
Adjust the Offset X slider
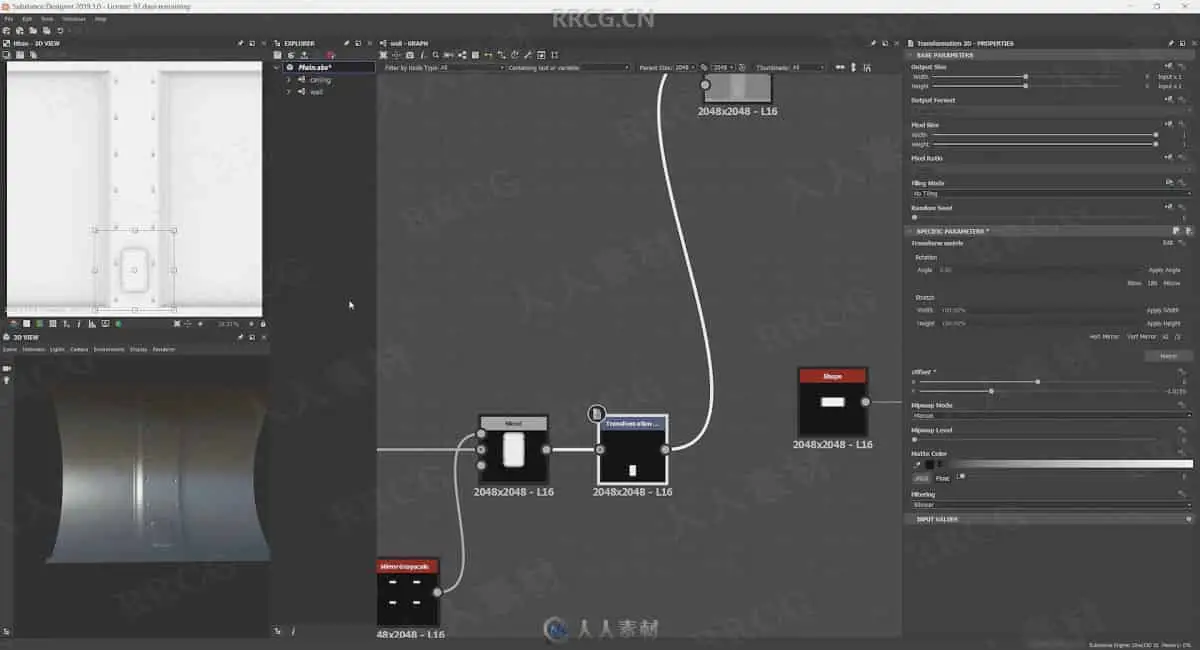(x=1037, y=381)
